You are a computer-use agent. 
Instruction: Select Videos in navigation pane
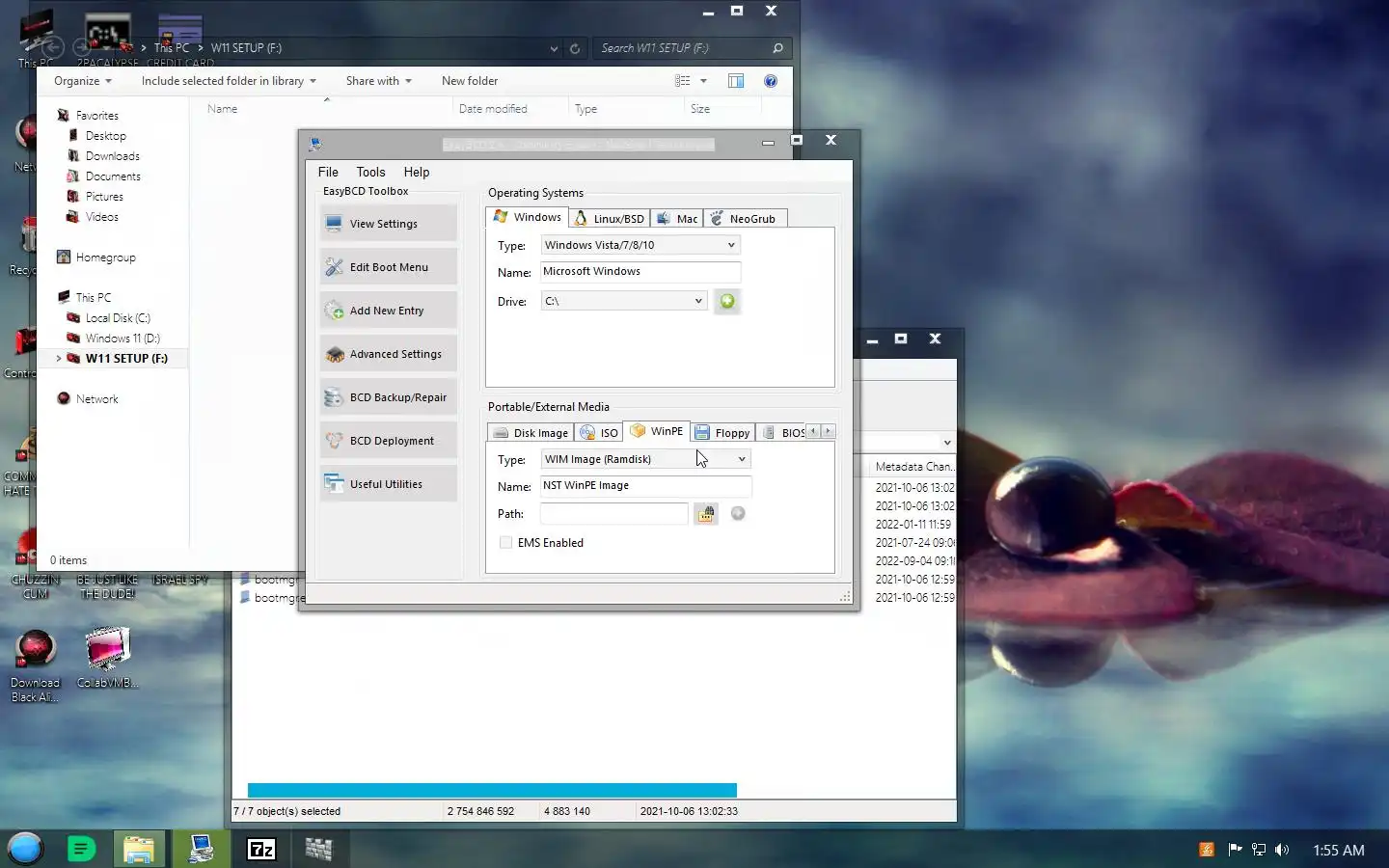coord(101,217)
